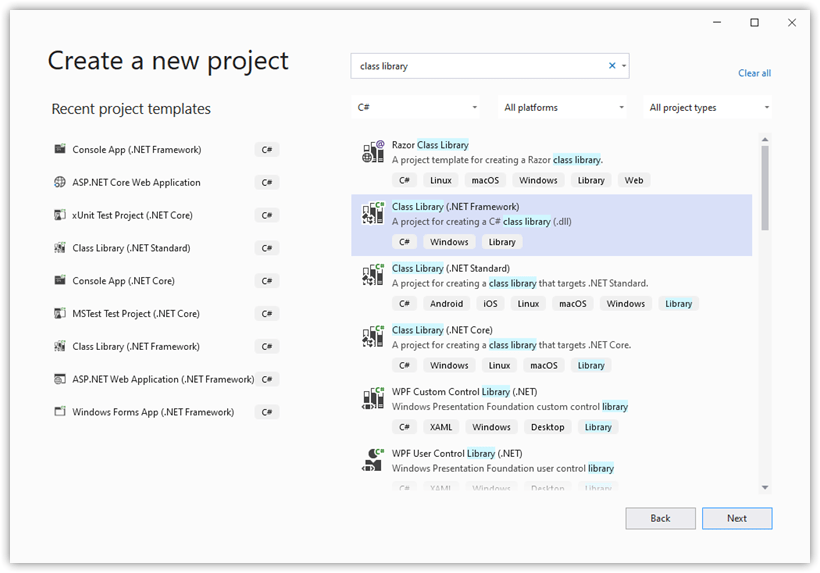Click the Razor Class Library template icon
820x573 pixels.
(373, 152)
